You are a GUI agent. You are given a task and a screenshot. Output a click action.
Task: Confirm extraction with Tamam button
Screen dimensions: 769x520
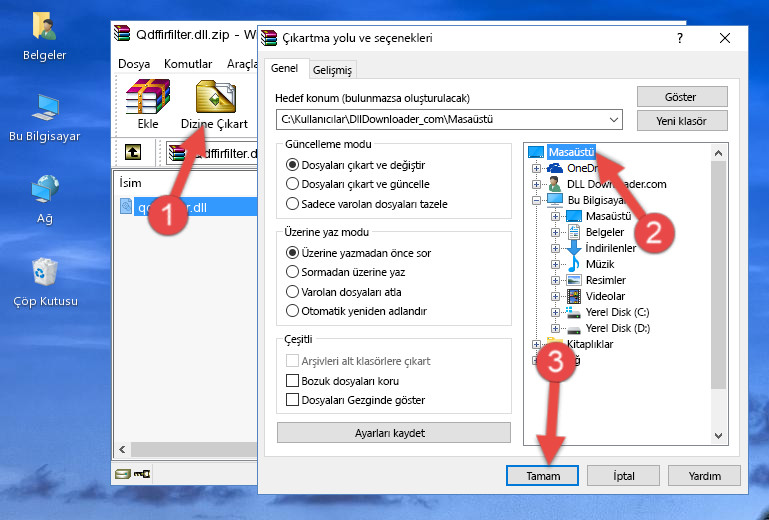542,476
